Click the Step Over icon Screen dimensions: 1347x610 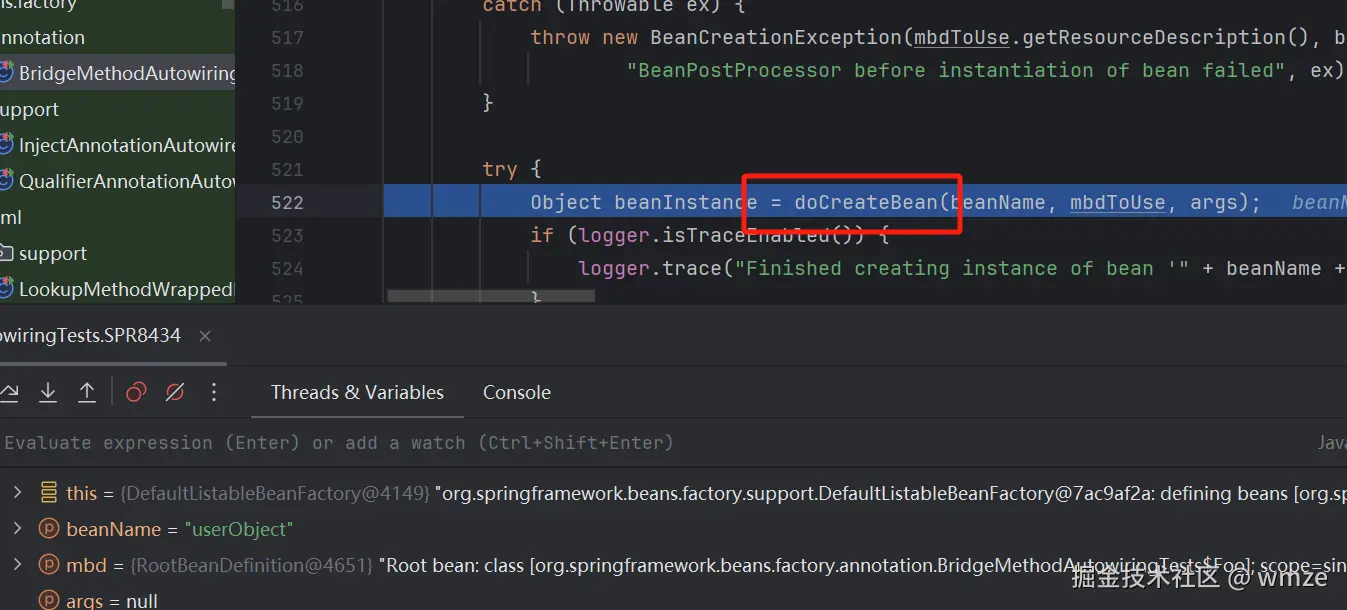[9, 393]
